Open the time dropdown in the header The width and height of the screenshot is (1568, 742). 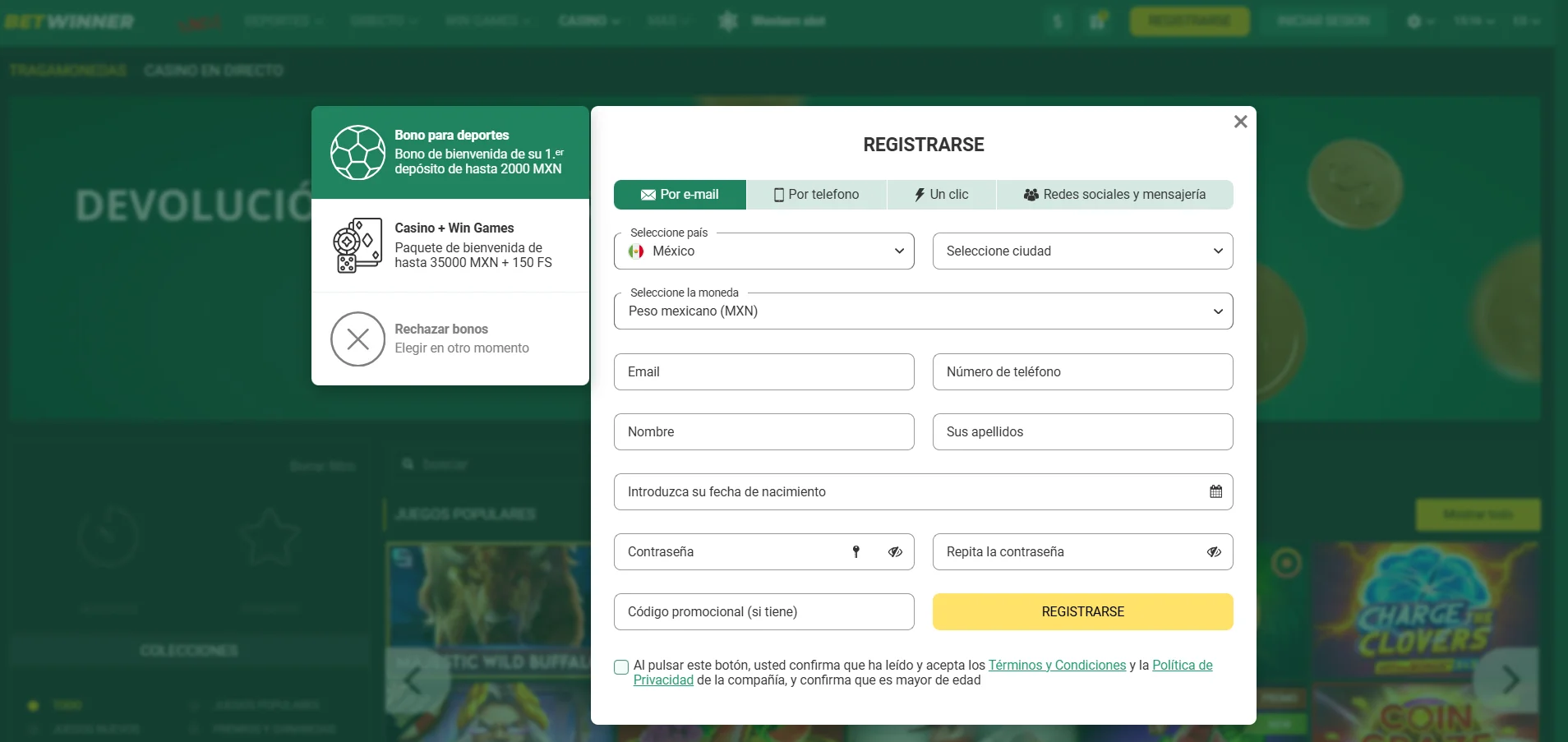(x=1473, y=21)
